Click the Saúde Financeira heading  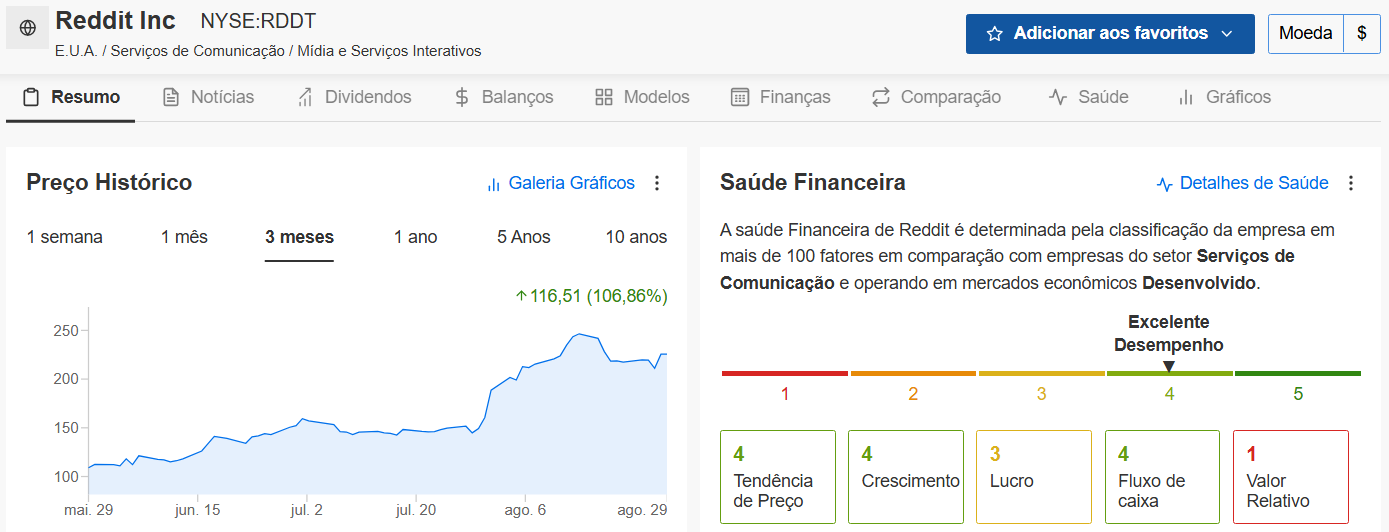coord(813,182)
